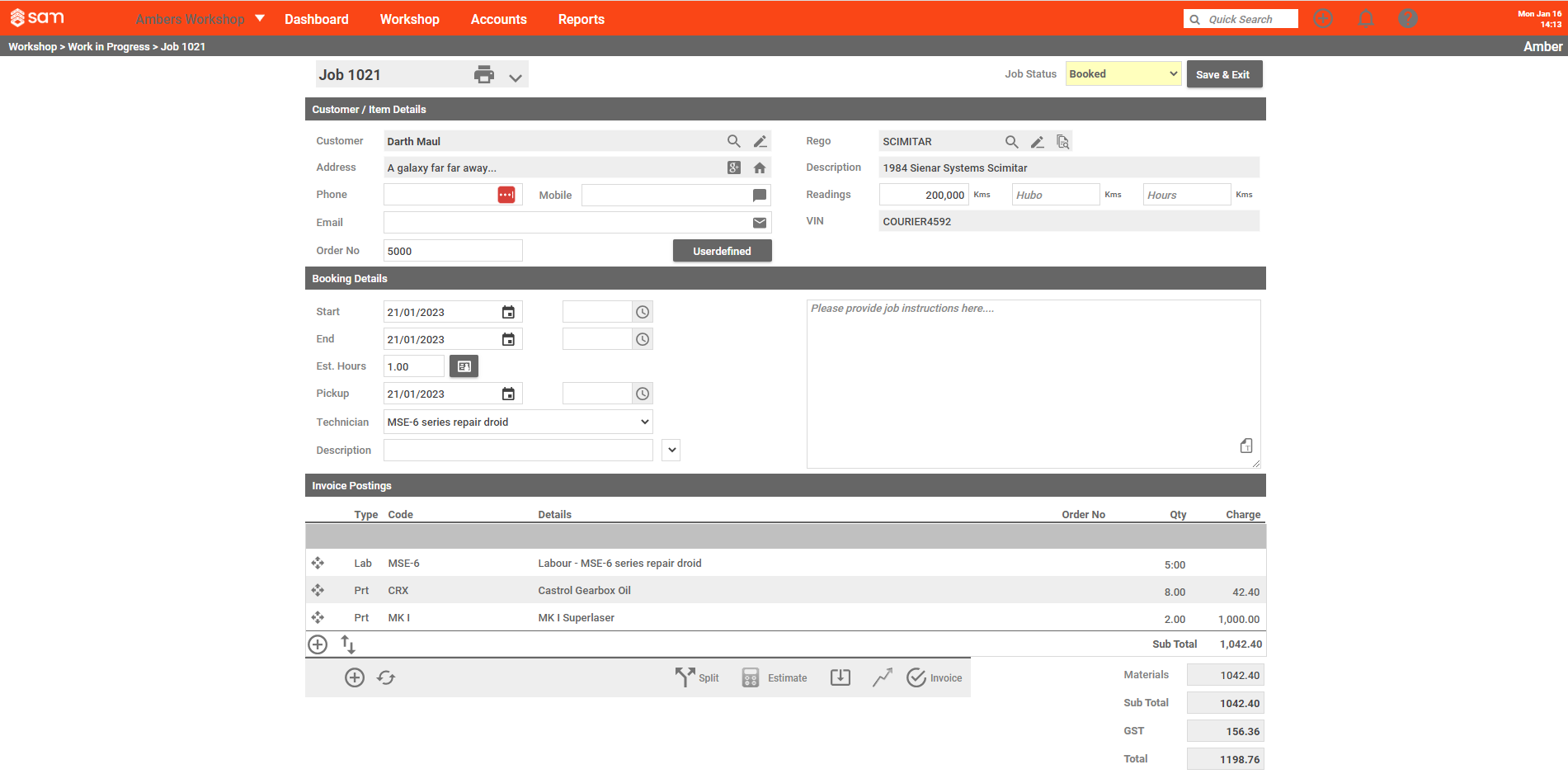Open the address with the Google icon

tap(733, 168)
